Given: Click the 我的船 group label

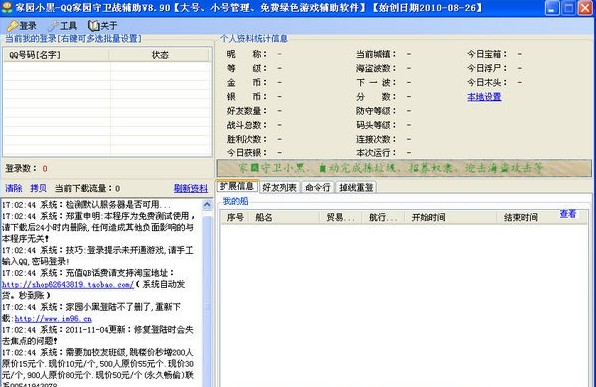Looking at the screenshot, I should (236, 201).
